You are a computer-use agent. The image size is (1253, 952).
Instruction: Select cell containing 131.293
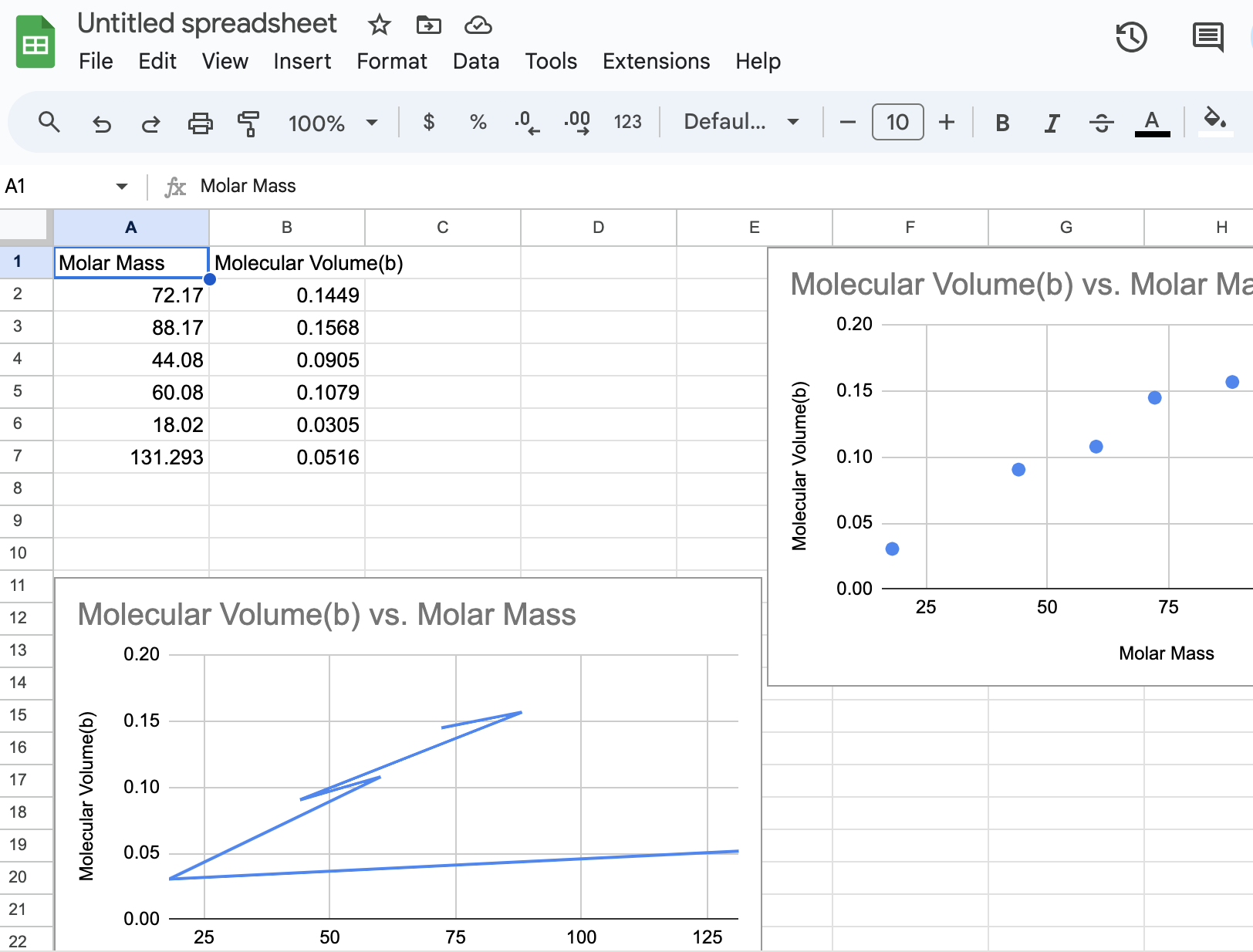pyautogui.click(x=131, y=457)
